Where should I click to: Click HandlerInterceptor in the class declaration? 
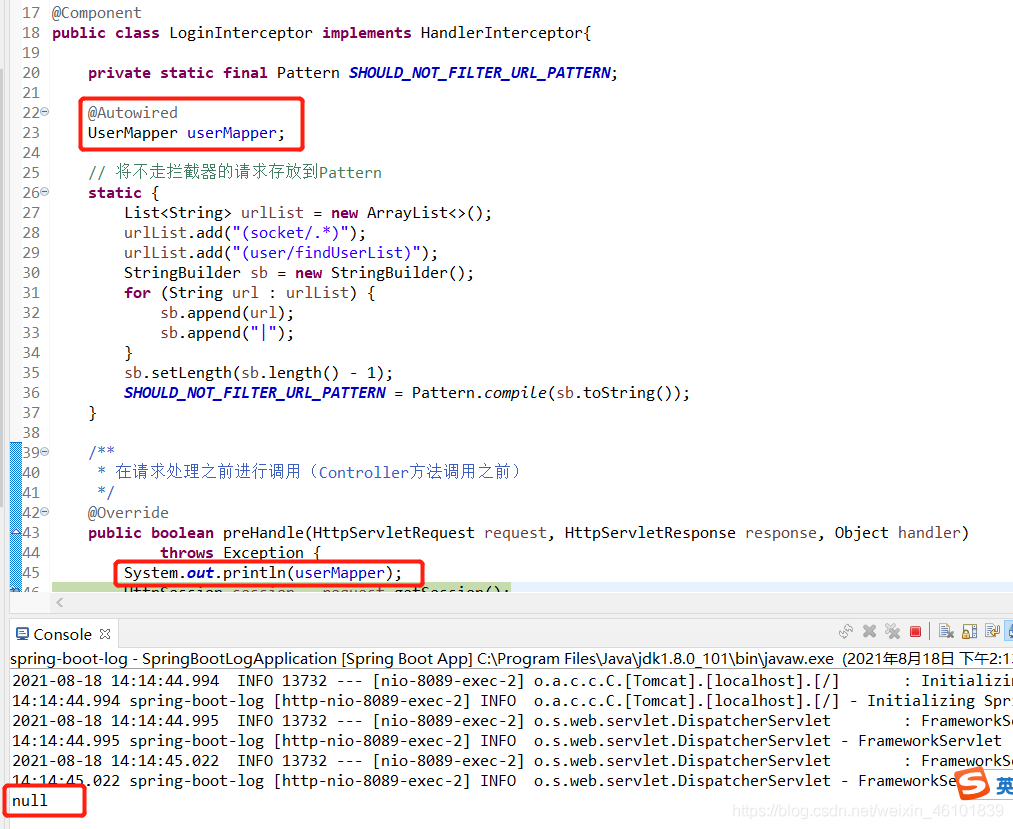coord(502,33)
